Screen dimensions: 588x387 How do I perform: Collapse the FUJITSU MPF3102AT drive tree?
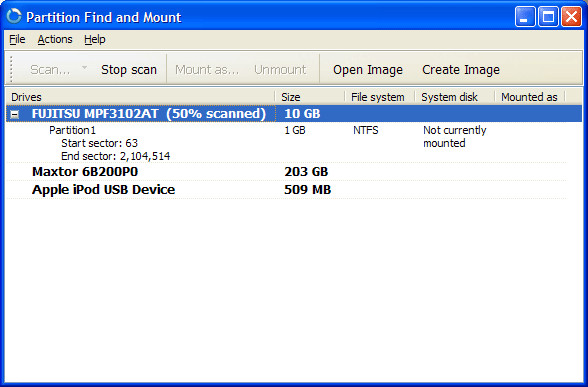click(14, 114)
